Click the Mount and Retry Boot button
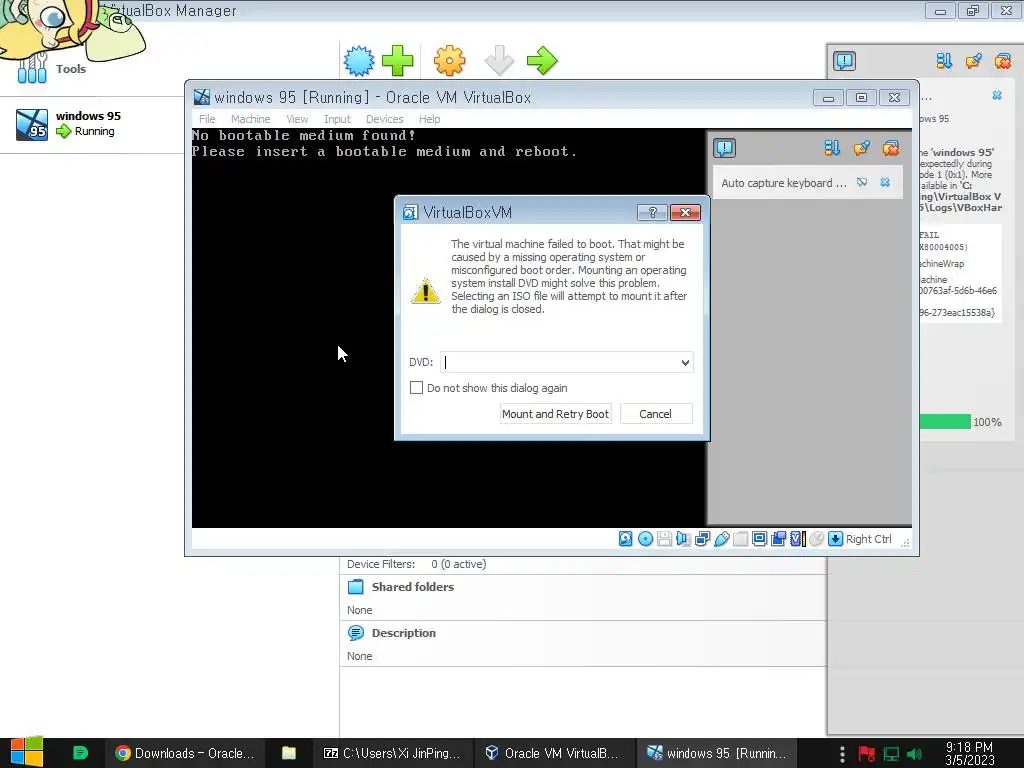This screenshot has height=768, width=1024. pyautogui.click(x=556, y=414)
